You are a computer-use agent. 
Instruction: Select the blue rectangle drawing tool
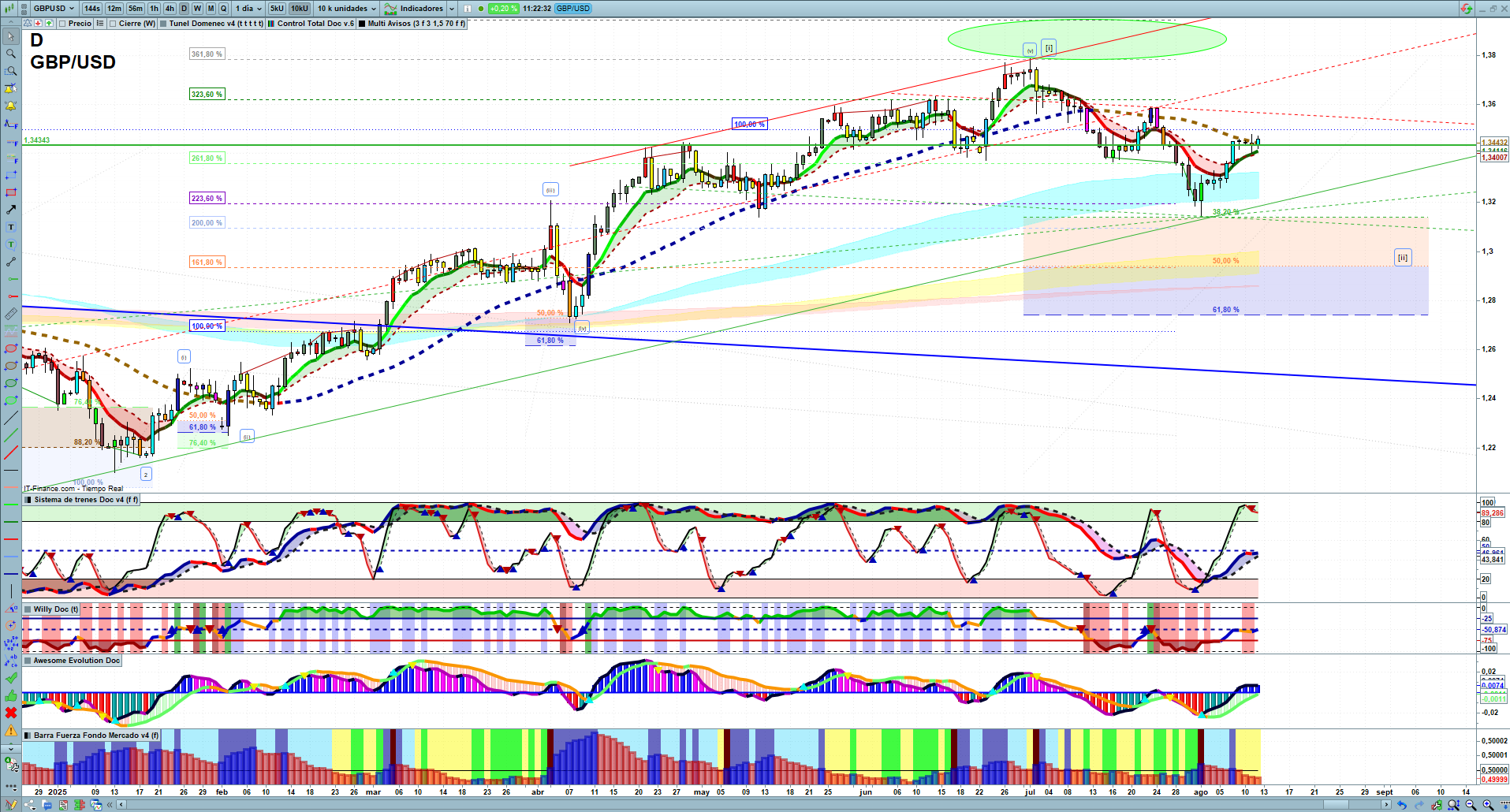tap(11, 175)
